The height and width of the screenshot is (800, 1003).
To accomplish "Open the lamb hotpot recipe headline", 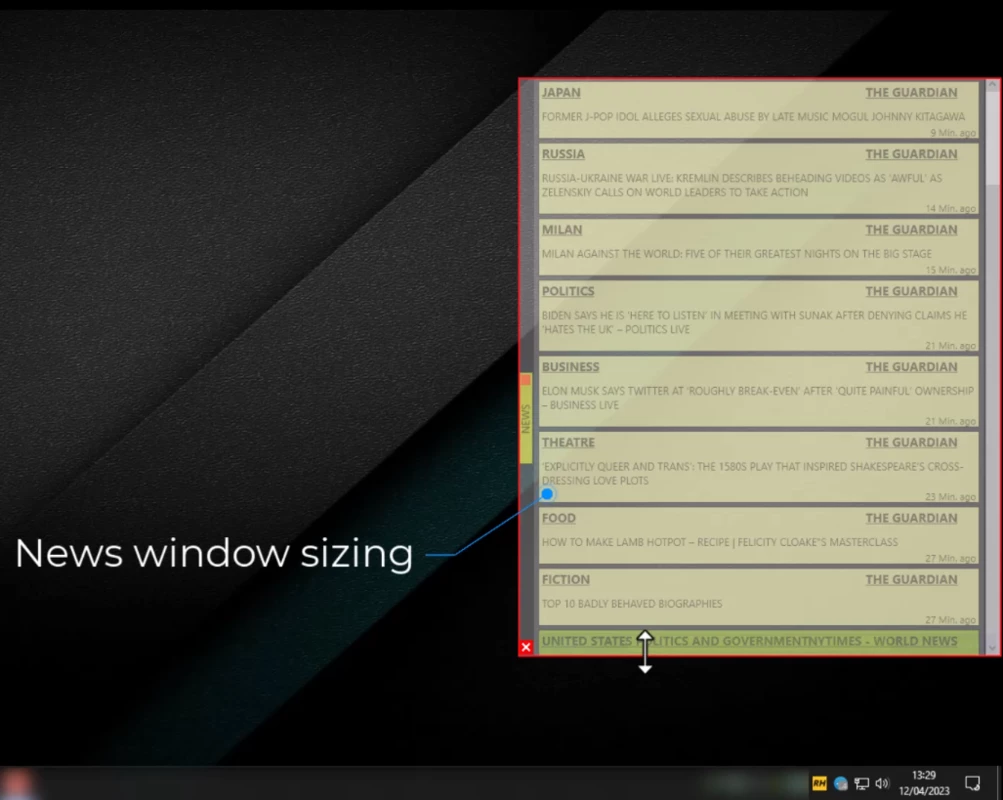I will pyautogui.click(x=720, y=542).
